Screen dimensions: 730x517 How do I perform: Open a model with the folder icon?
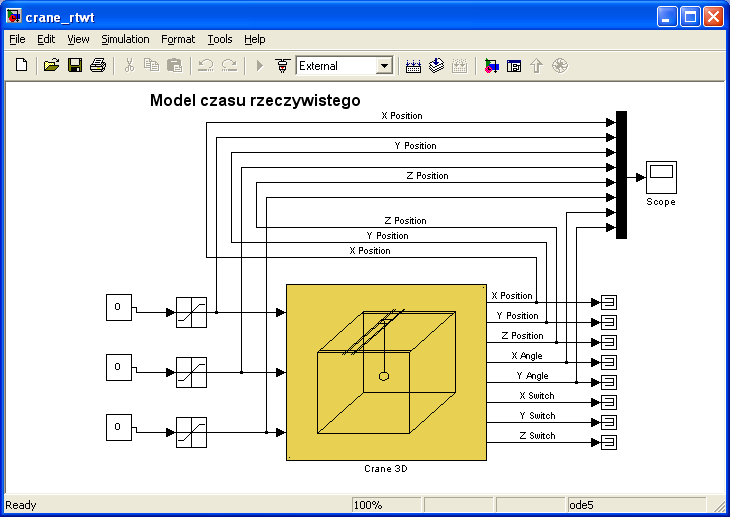(x=51, y=65)
